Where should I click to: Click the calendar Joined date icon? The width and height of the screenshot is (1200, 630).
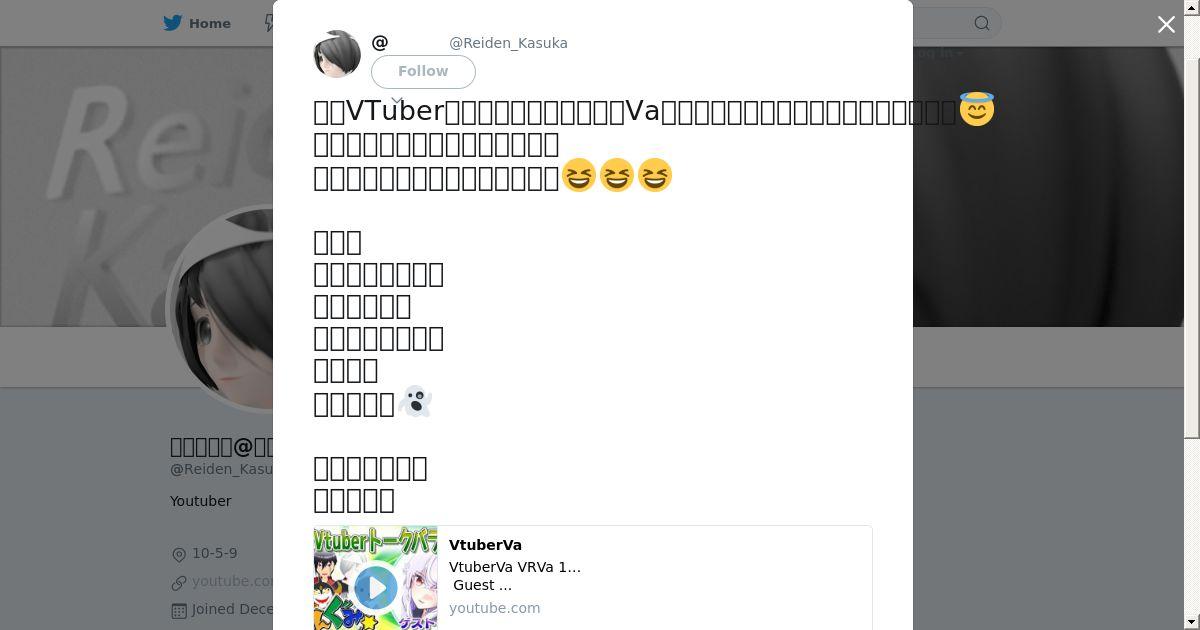(x=179, y=610)
